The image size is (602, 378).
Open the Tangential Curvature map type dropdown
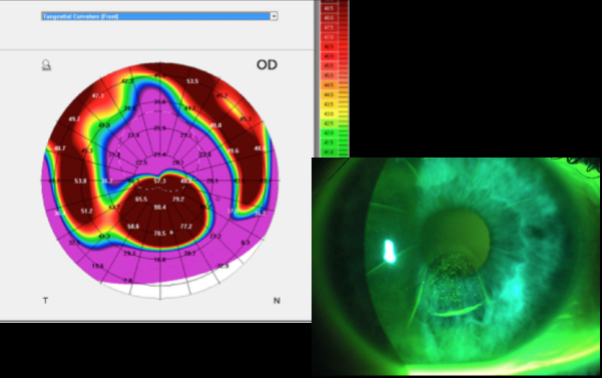tap(159, 16)
